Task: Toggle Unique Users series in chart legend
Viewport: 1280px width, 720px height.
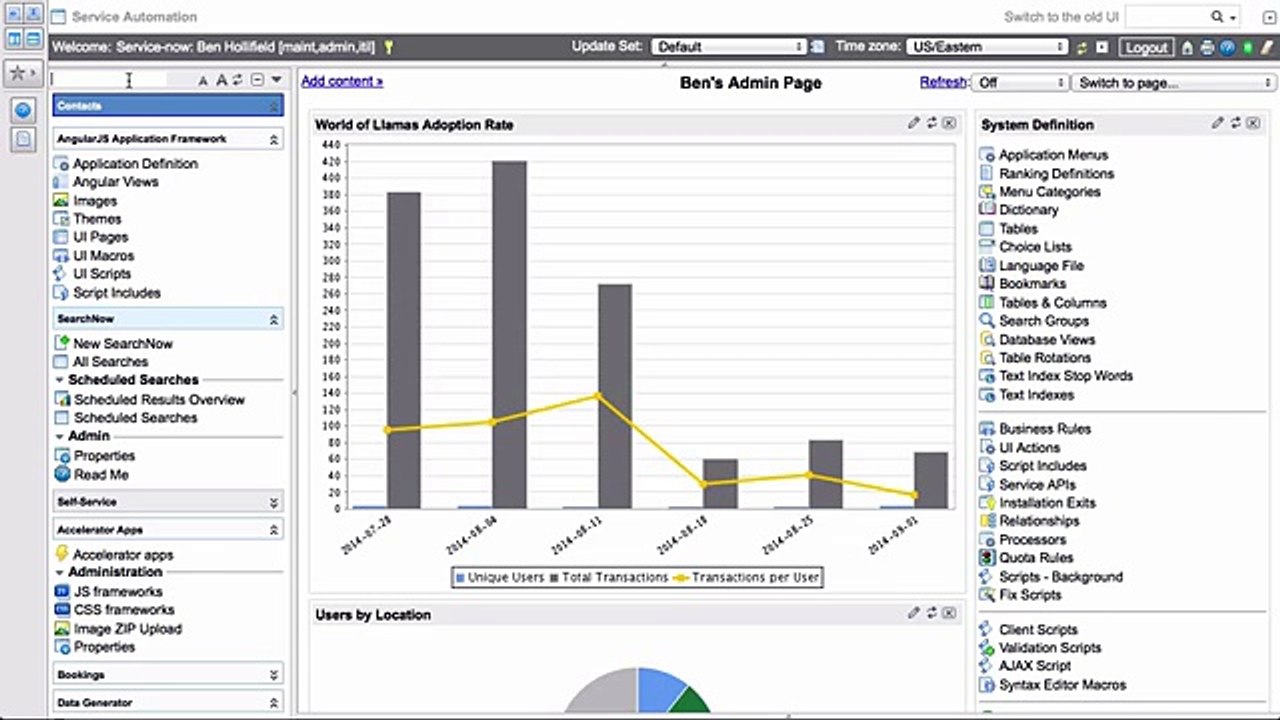Action: 500,577
